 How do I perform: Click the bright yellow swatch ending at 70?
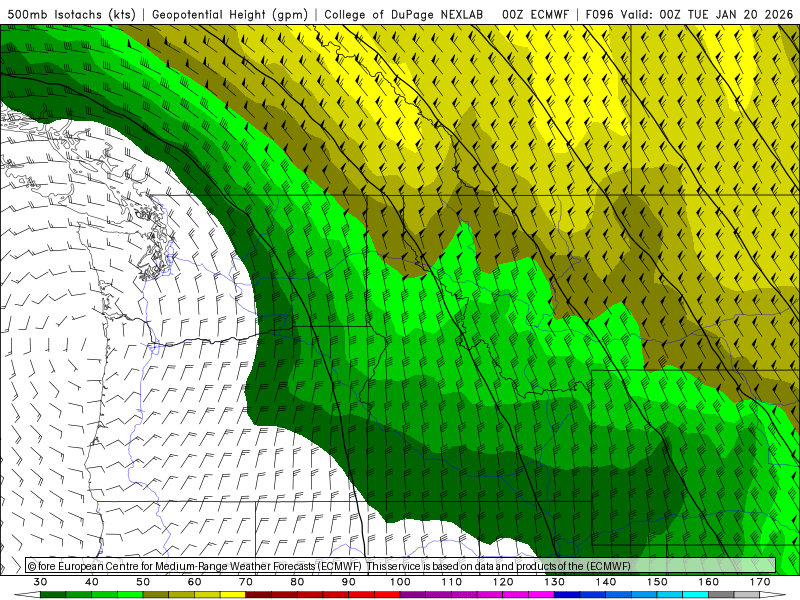(x=233, y=594)
